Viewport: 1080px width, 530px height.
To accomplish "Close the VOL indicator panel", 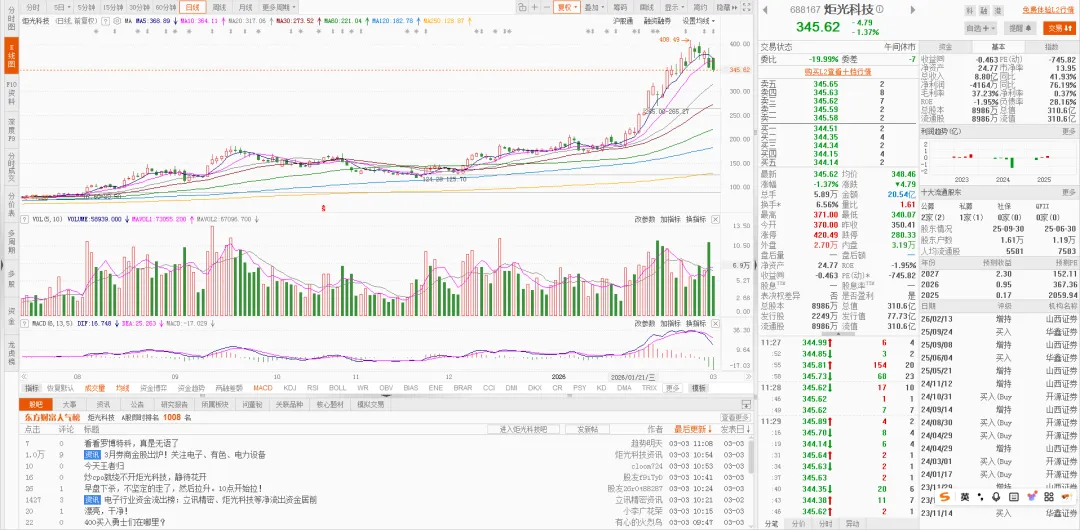I will [716, 219].
